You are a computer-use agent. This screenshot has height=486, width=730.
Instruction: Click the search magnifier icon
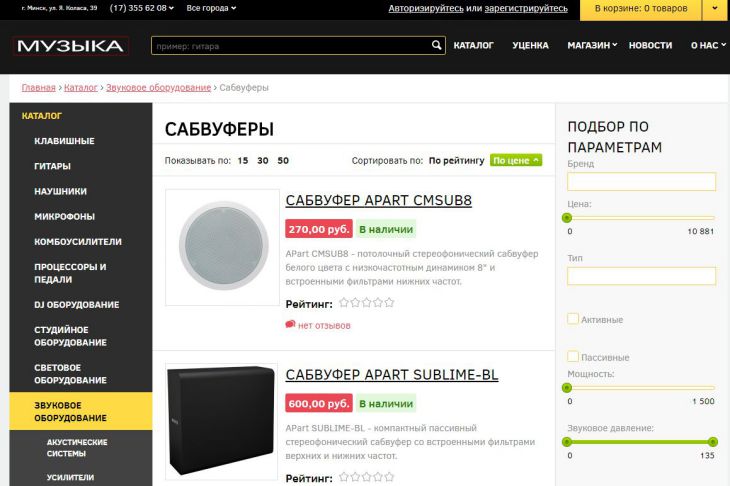coord(436,45)
